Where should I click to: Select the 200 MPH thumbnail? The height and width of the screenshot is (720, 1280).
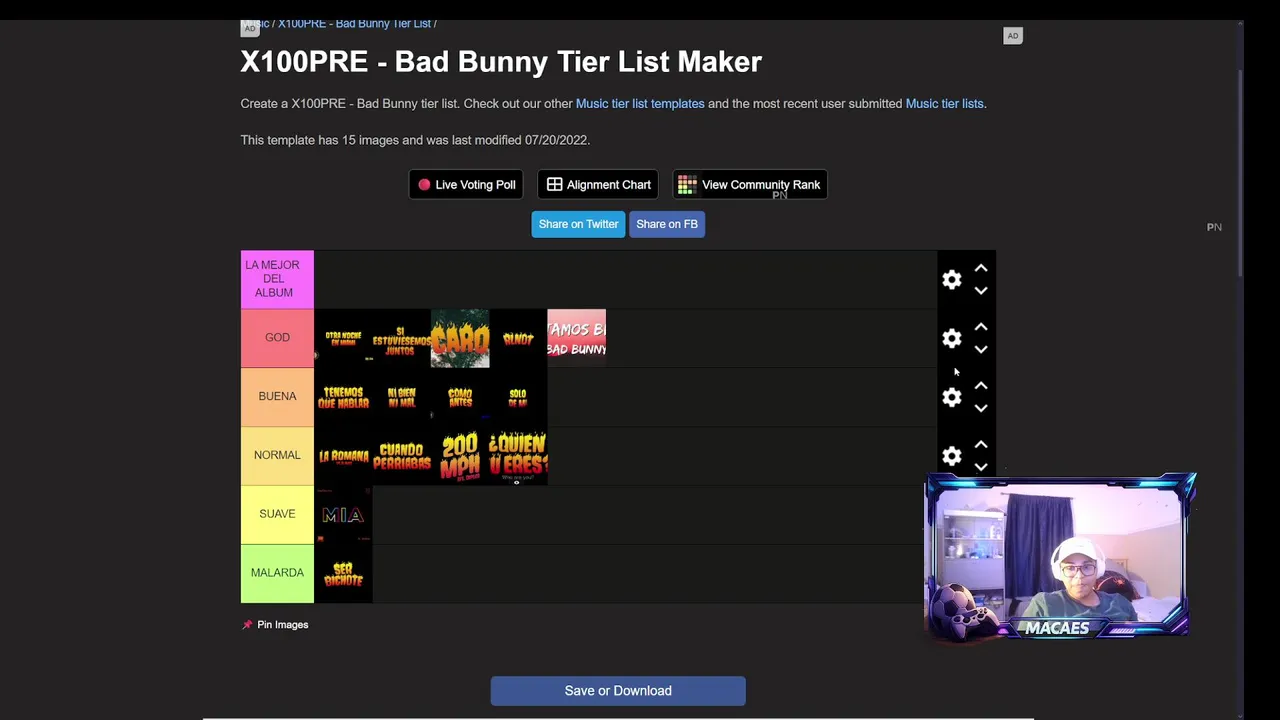pyautogui.click(x=460, y=456)
